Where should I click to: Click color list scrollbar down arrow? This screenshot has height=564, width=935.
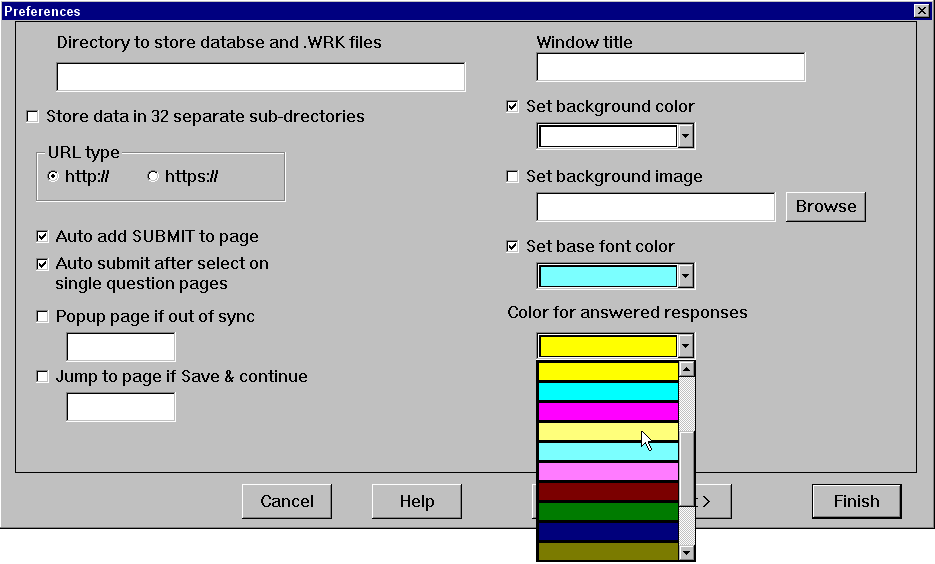click(x=687, y=553)
